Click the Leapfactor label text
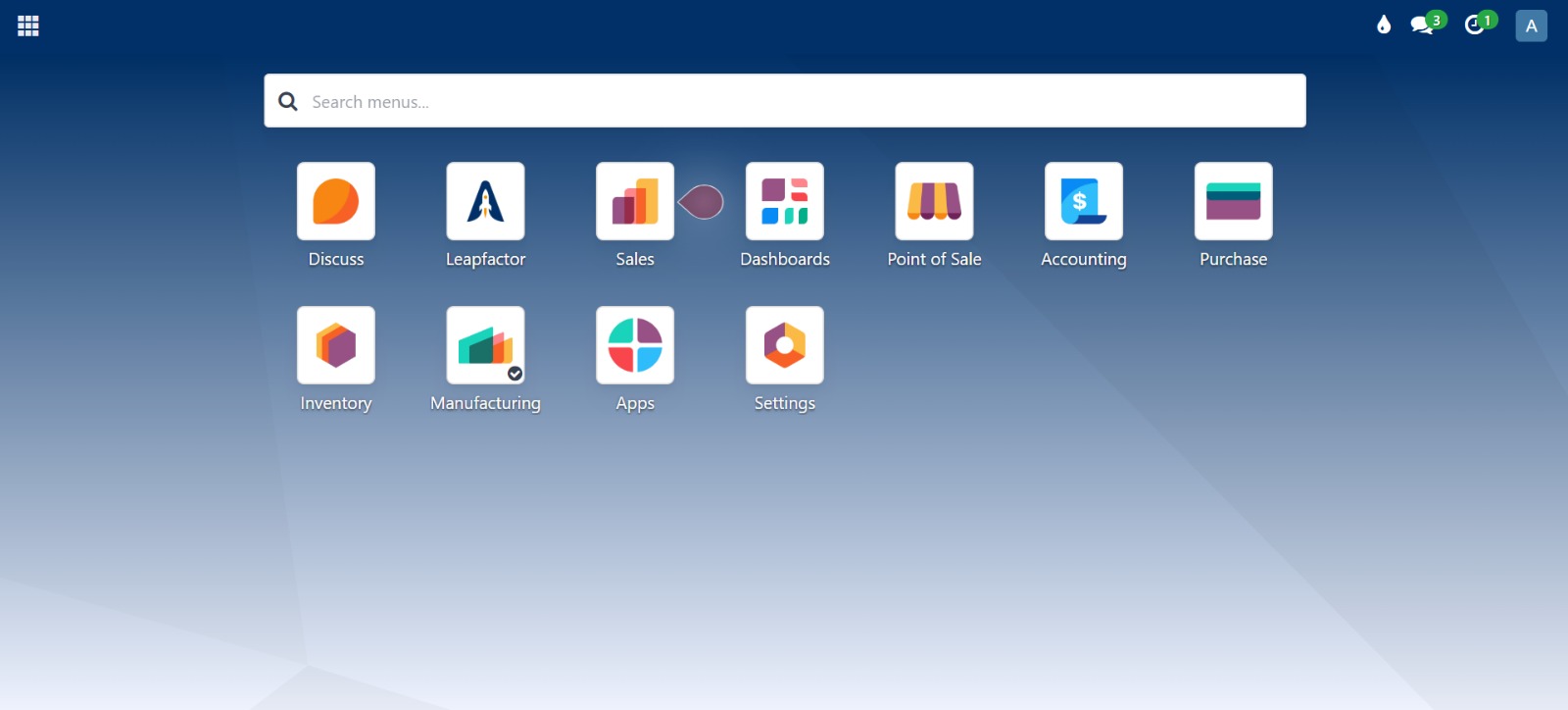1568x710 pixels. click(x=485, y=259)
